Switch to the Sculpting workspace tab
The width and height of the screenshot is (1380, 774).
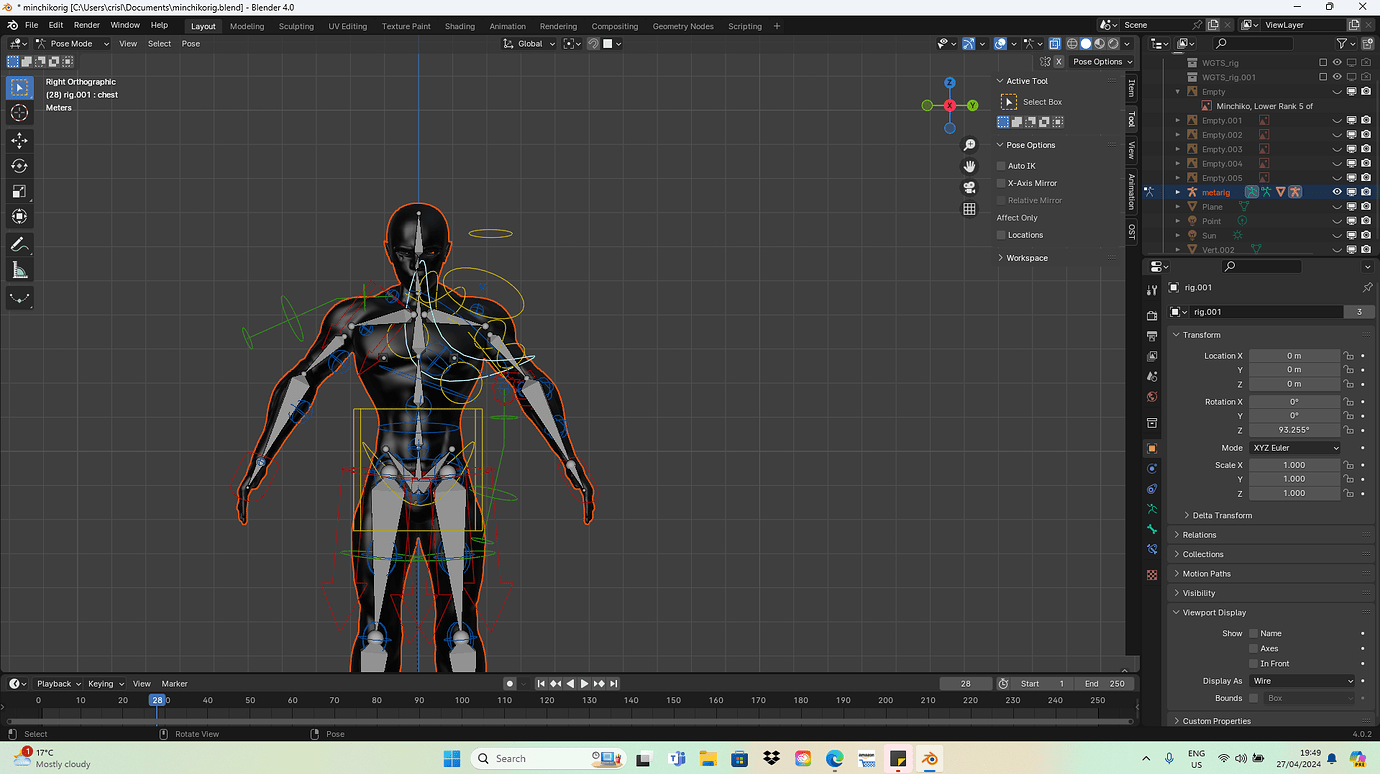tap(296, 26)
